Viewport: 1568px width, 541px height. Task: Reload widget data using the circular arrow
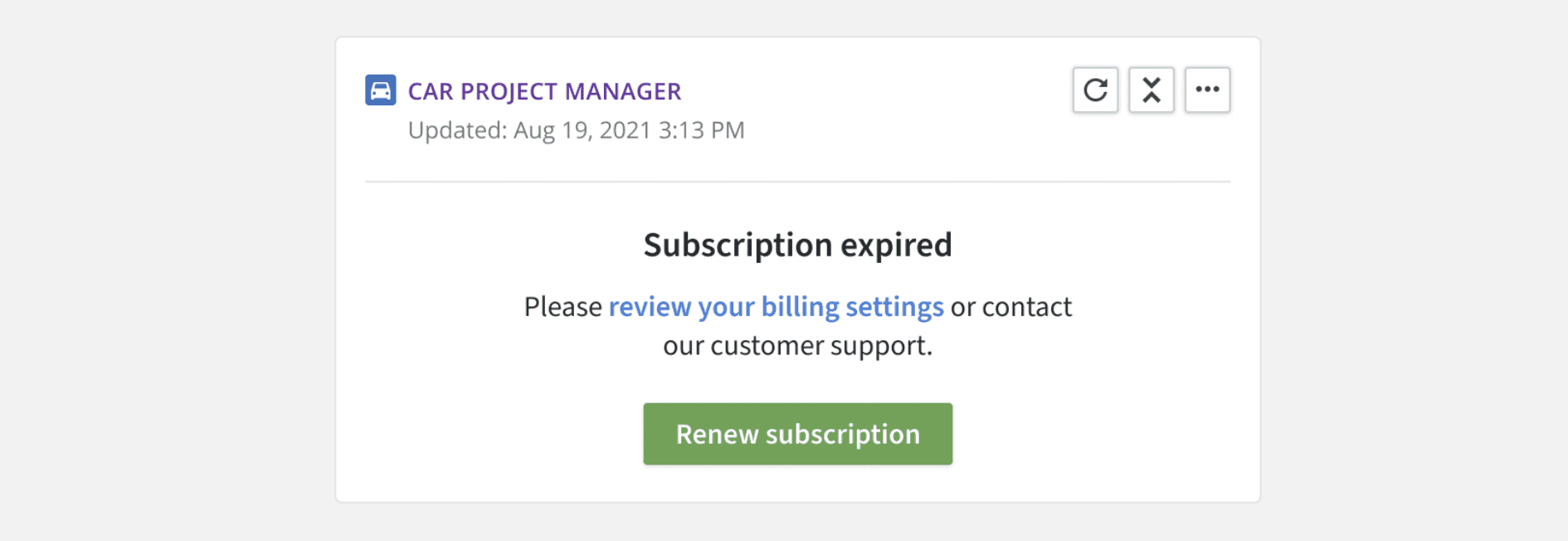tap(1095, 90)
